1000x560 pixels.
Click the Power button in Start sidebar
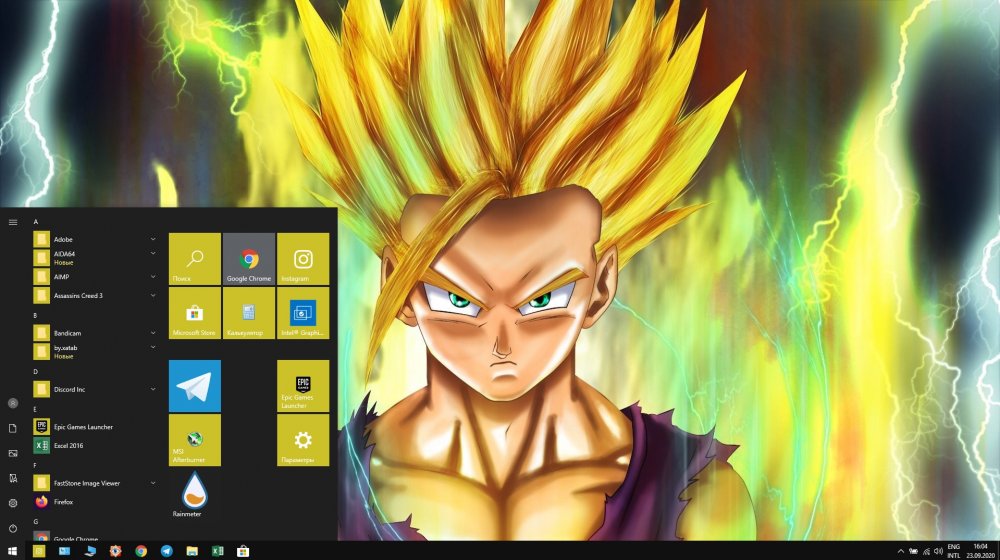[13, 527]
